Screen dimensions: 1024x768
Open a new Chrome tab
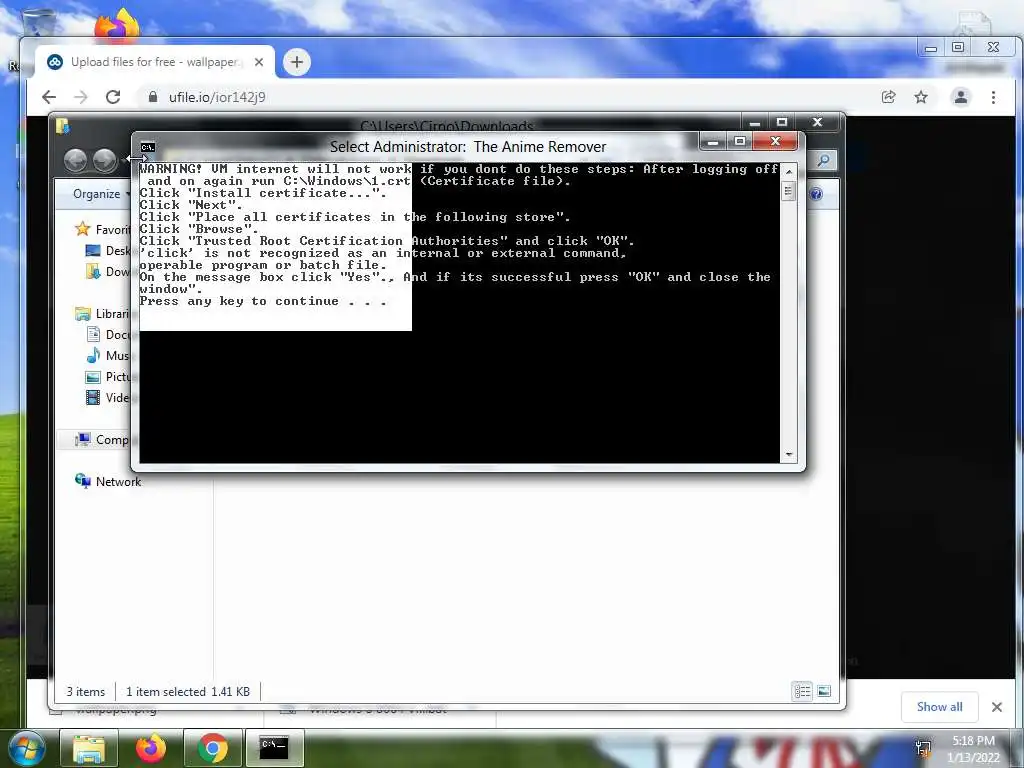tap(296, 62)
